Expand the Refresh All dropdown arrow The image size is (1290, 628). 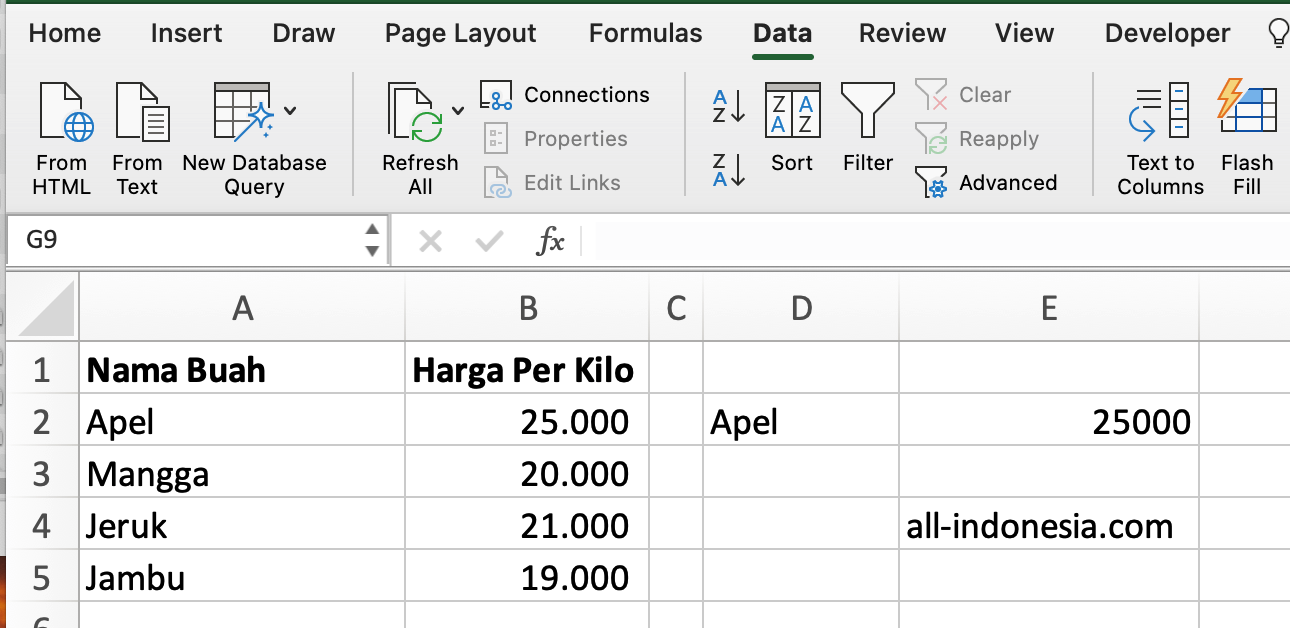coord(458,110)
